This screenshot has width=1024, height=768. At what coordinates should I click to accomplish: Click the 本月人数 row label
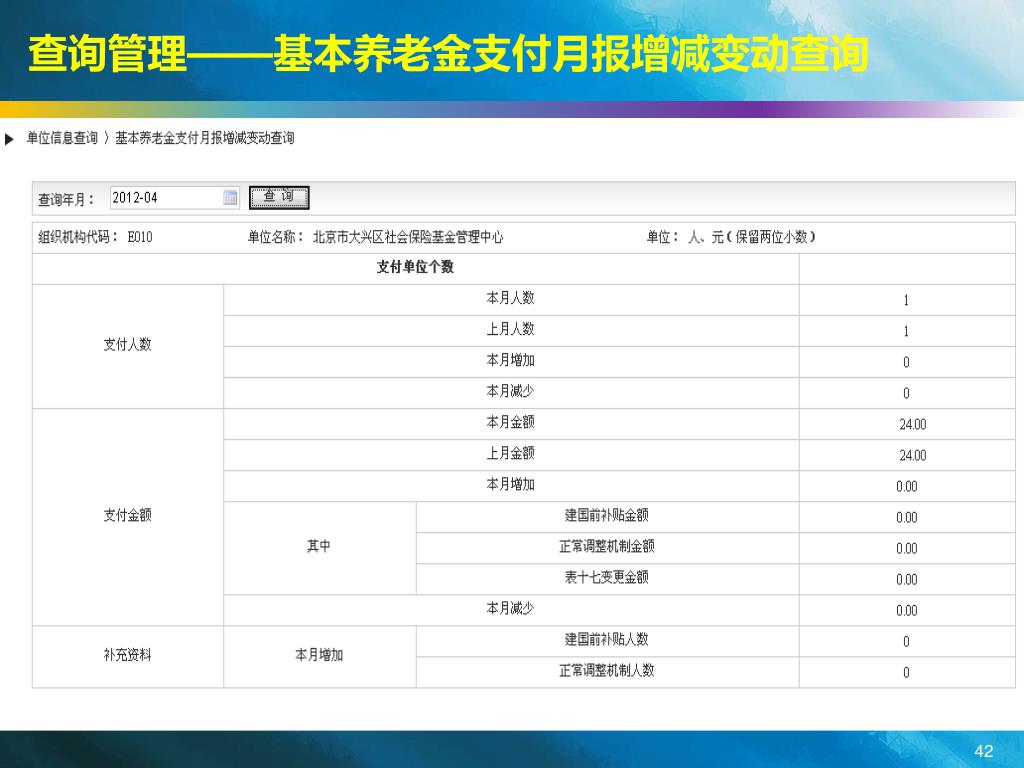click(511, 298)
